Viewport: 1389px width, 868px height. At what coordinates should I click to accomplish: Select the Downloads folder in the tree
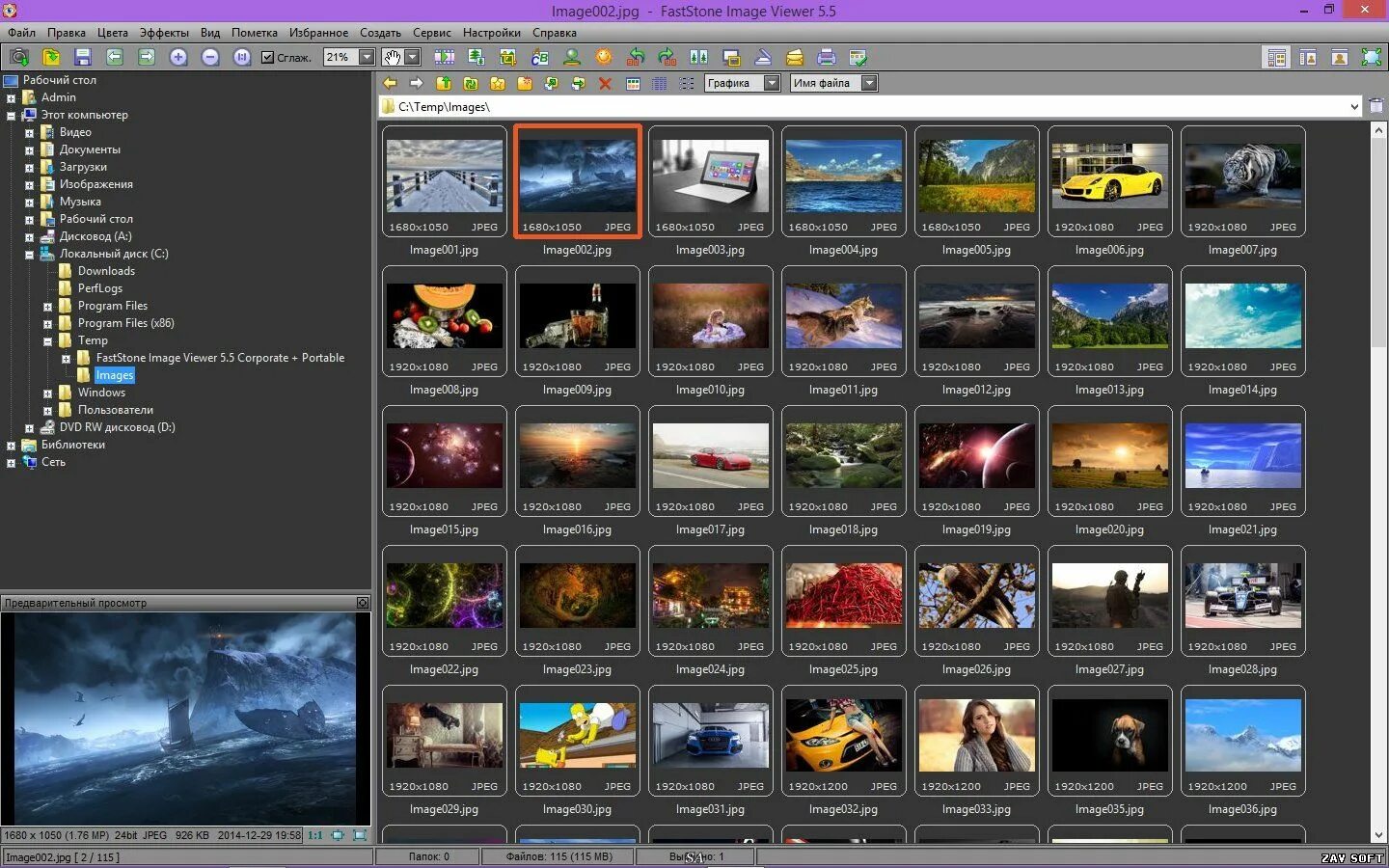tap(106, 271)
